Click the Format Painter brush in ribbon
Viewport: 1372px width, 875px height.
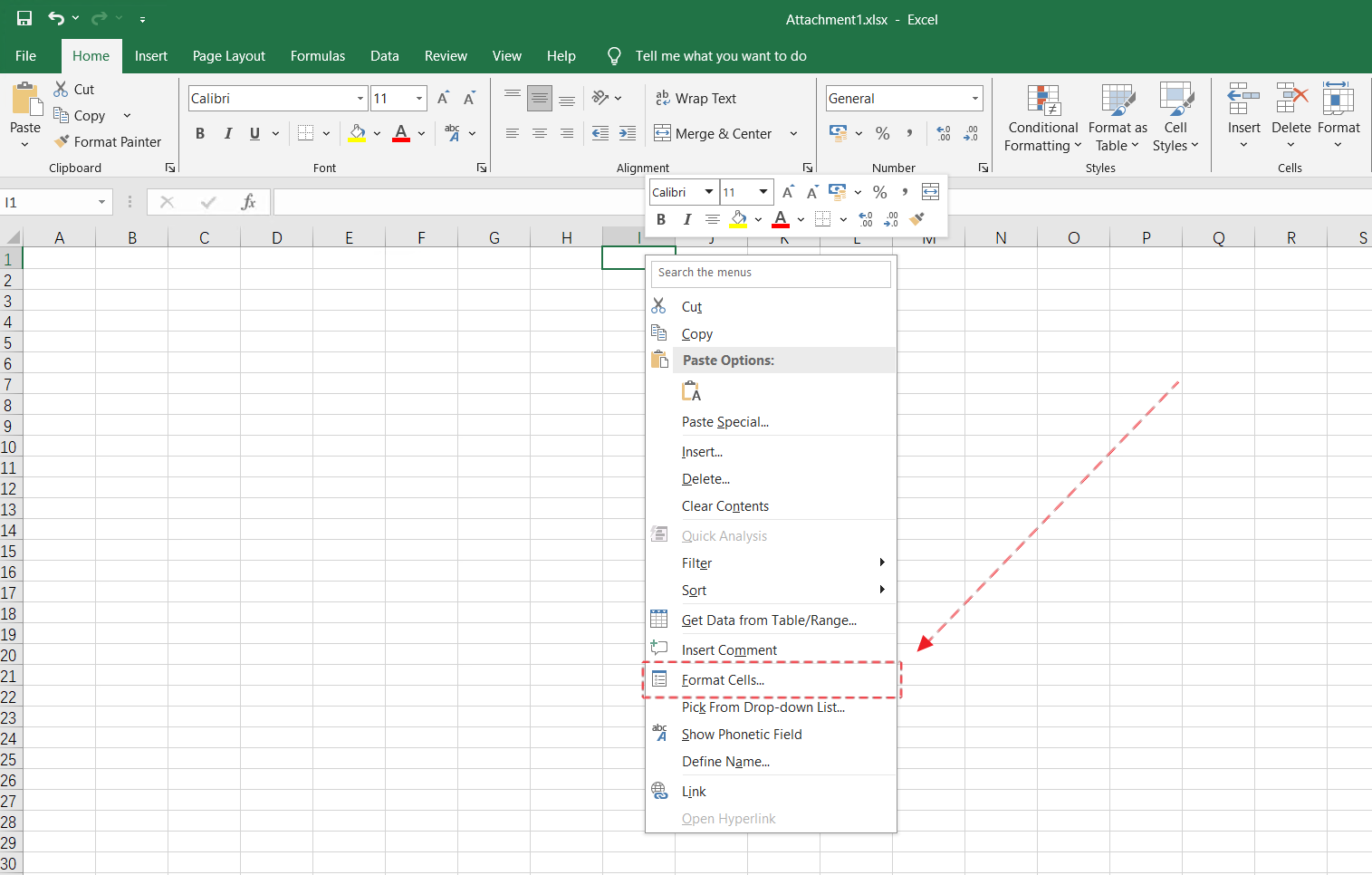pyautogui.click(x=62, y=141)
